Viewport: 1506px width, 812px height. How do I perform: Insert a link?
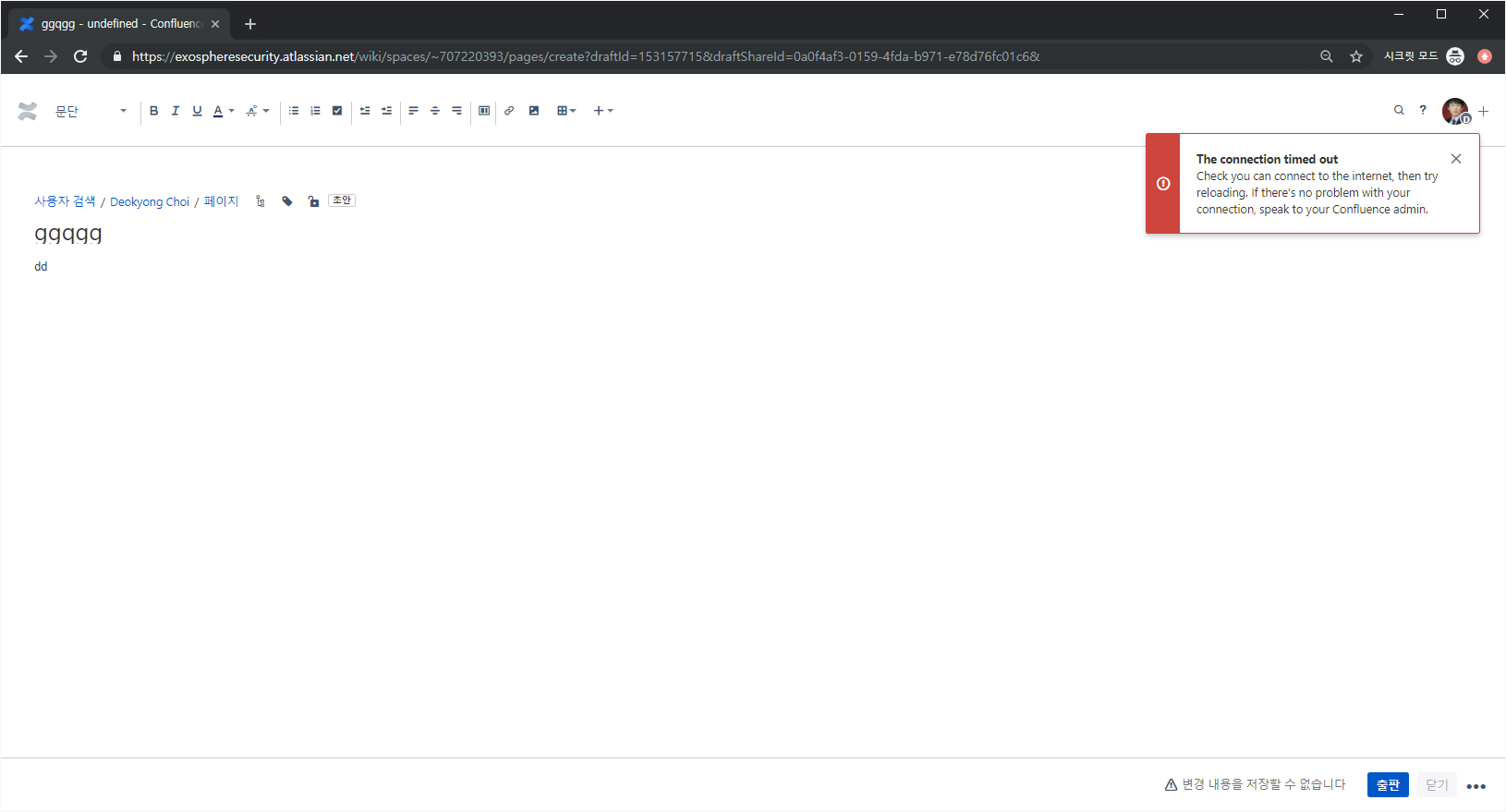pyautogui.click(x=509, y=111)
